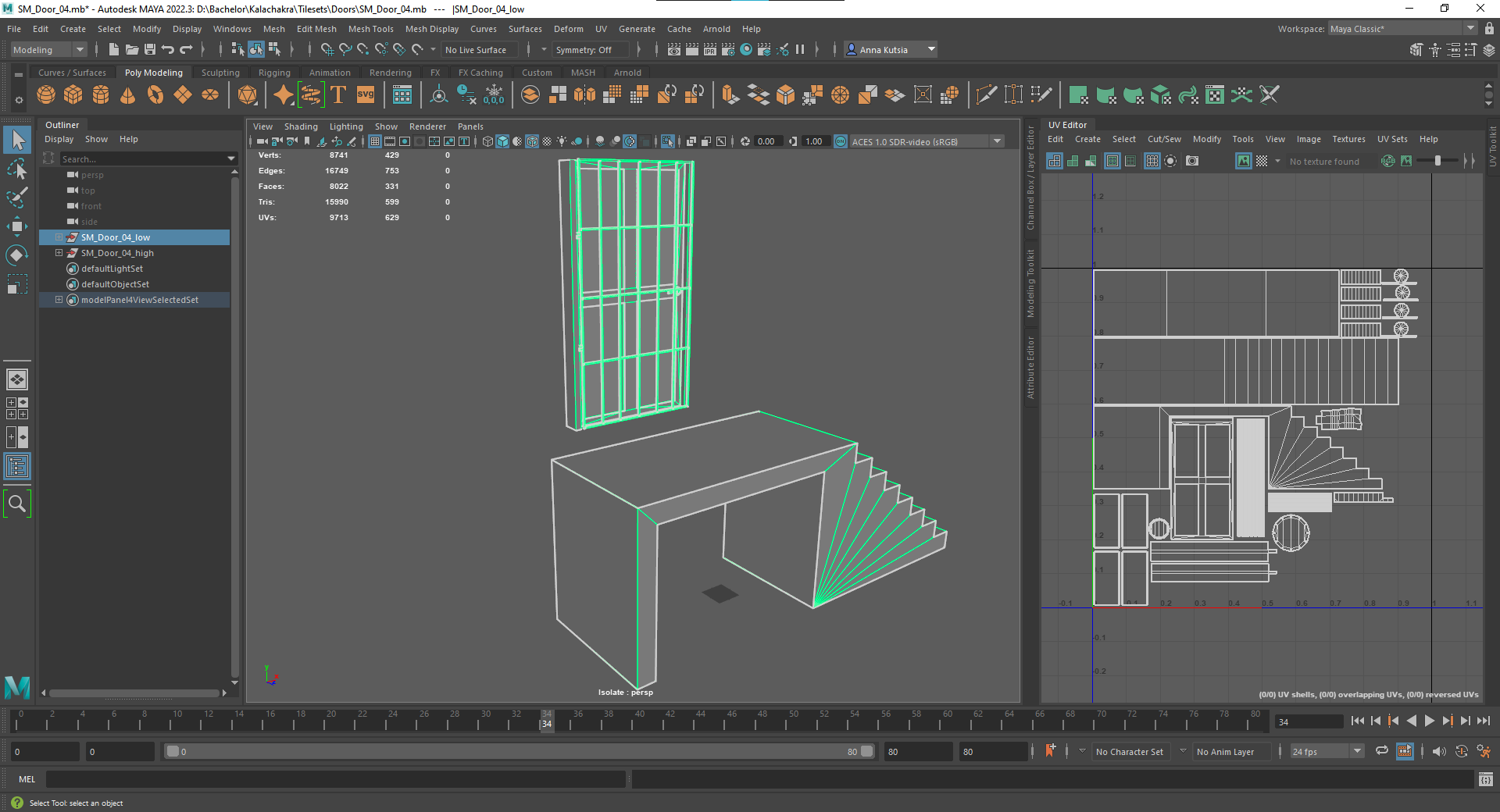Viewport: 1500px width, 812px height.
Task: Create a polygon torus from the shelf
Action: coord(155,95)
